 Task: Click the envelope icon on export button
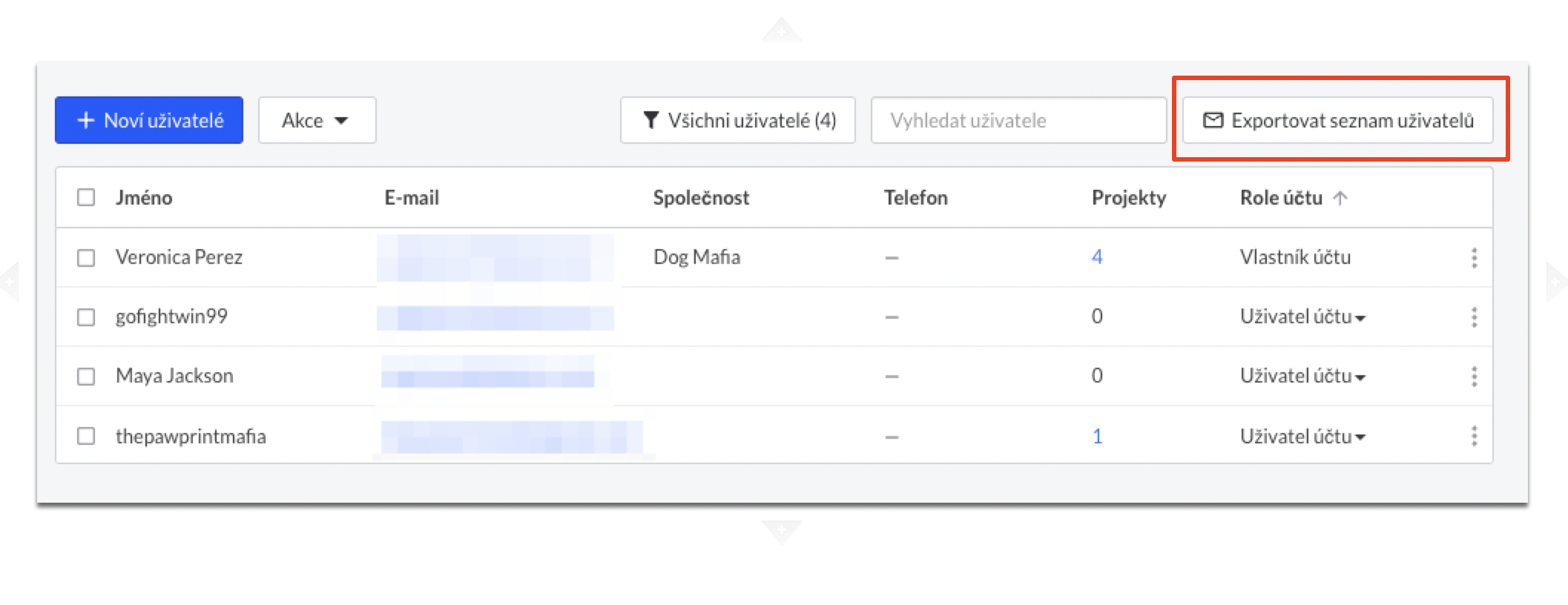[x=1213, y=120]
